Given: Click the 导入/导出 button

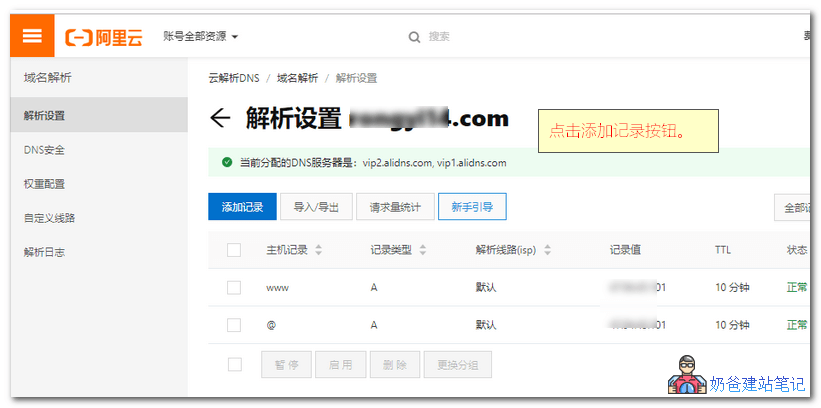Looking at the screenshot, I should 316,207.
